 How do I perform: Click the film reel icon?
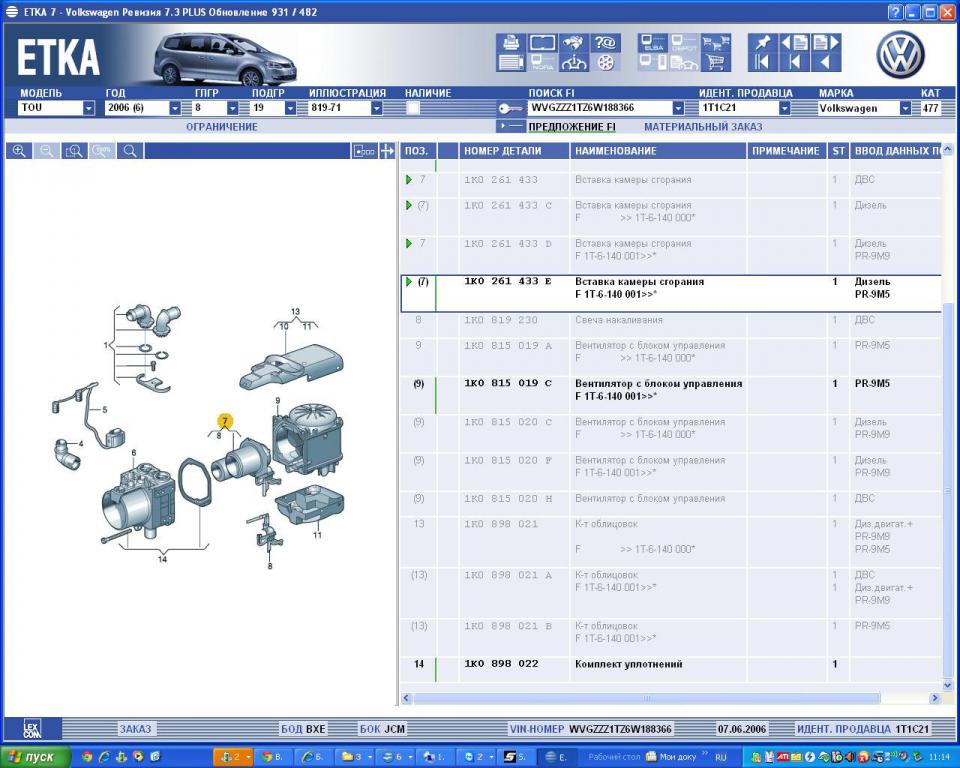click(605, 62)
